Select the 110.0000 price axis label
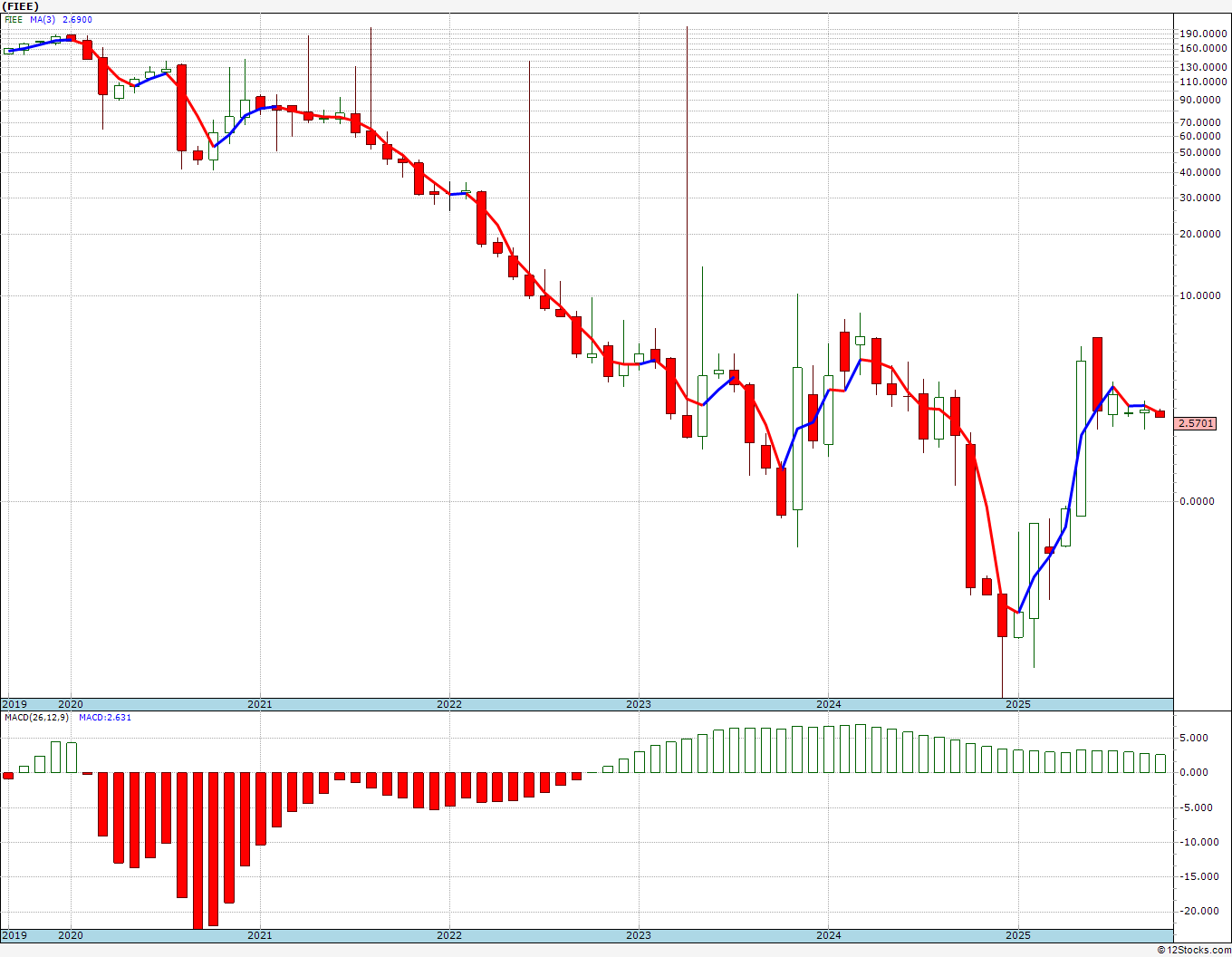 tap(1201, 82)
